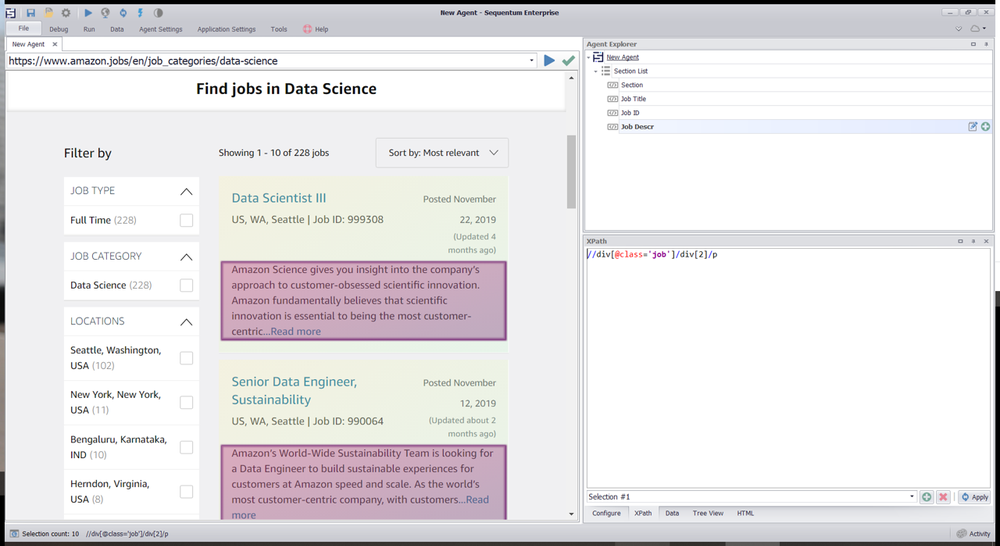Click the blue lightning bolt toolbar icon

click(140, 13)
